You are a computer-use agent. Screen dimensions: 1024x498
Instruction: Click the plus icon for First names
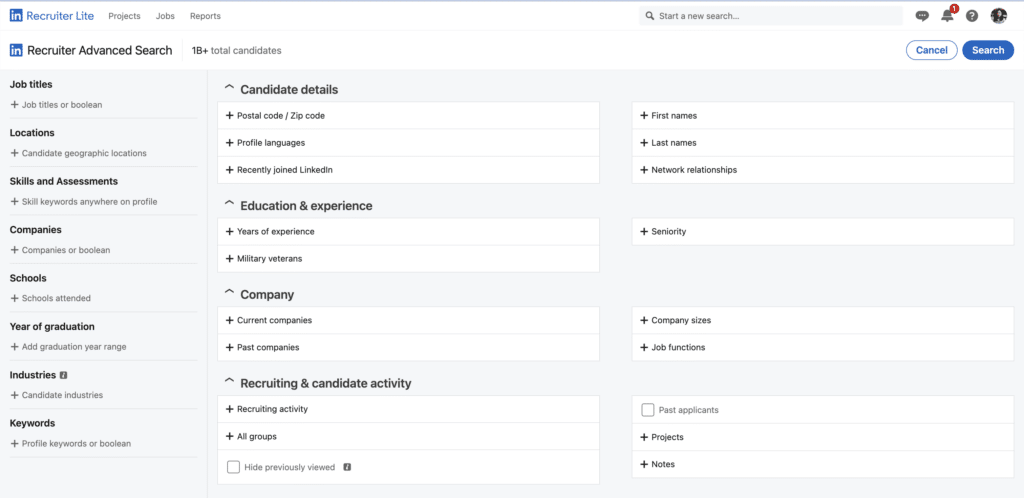tap(644, 116)
